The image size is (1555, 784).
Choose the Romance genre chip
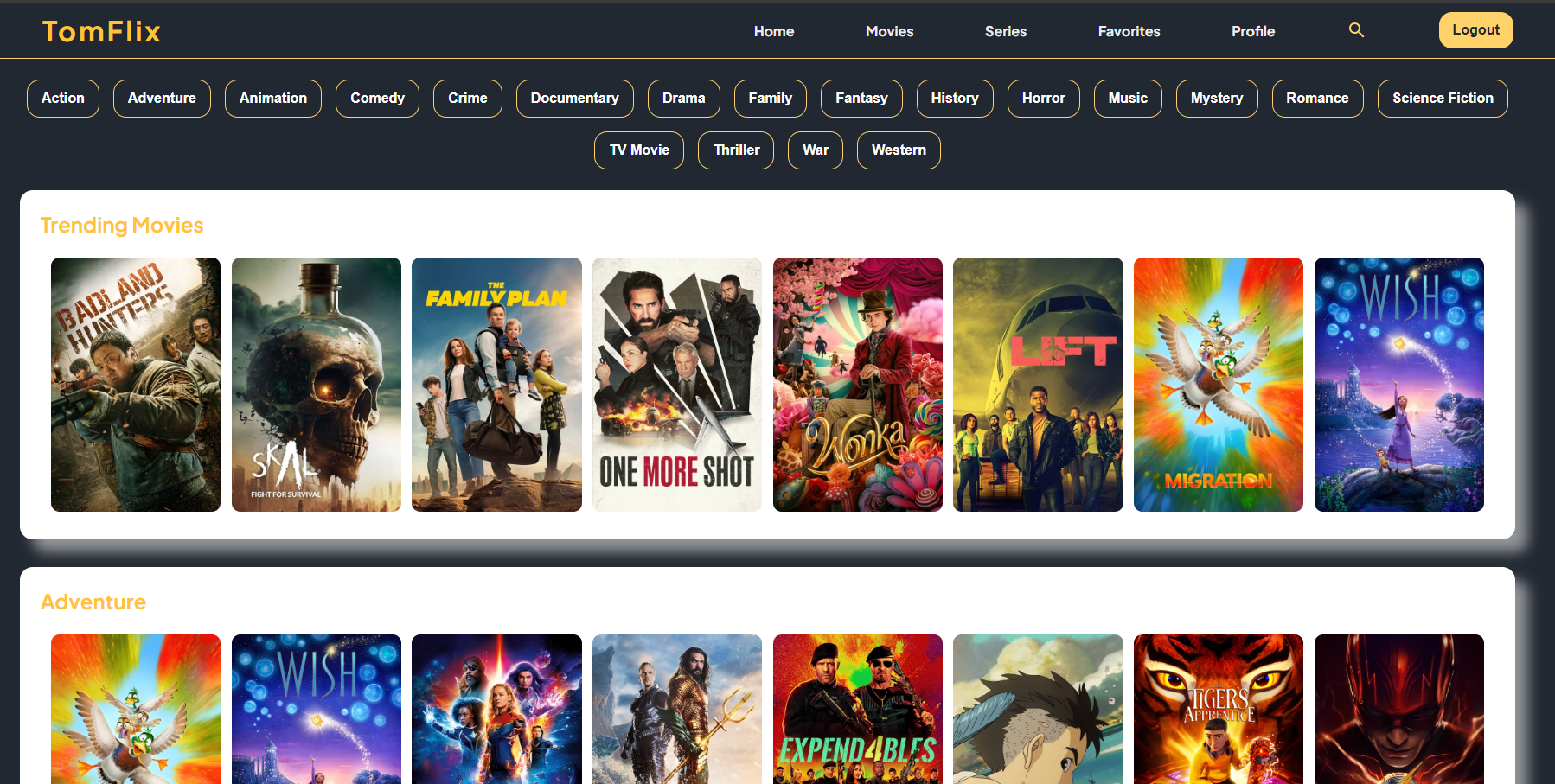(1317, 99)
